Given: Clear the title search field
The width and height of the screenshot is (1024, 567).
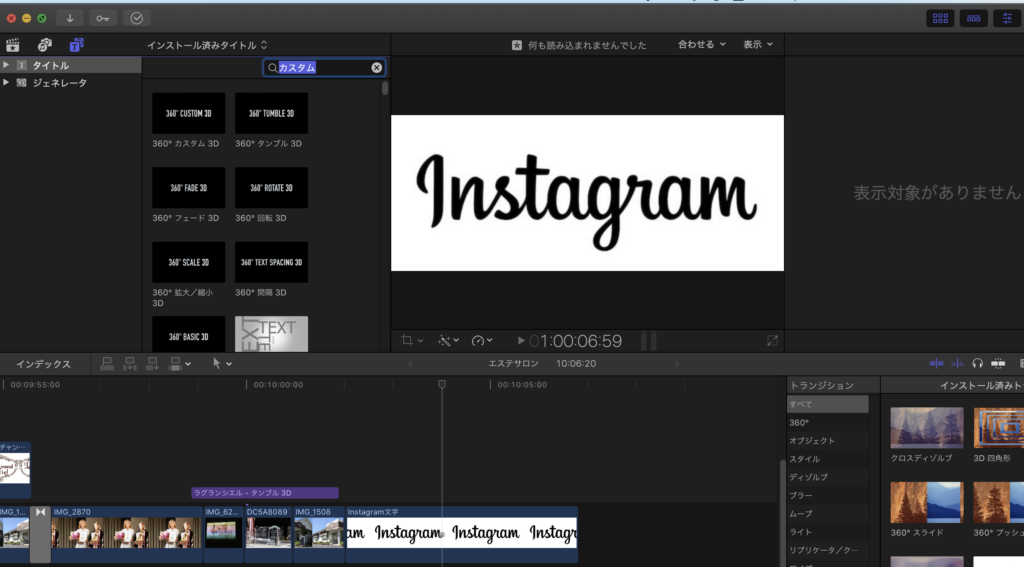Looking at the screenshot, I should pyautogui.click(x=377, y=67).
